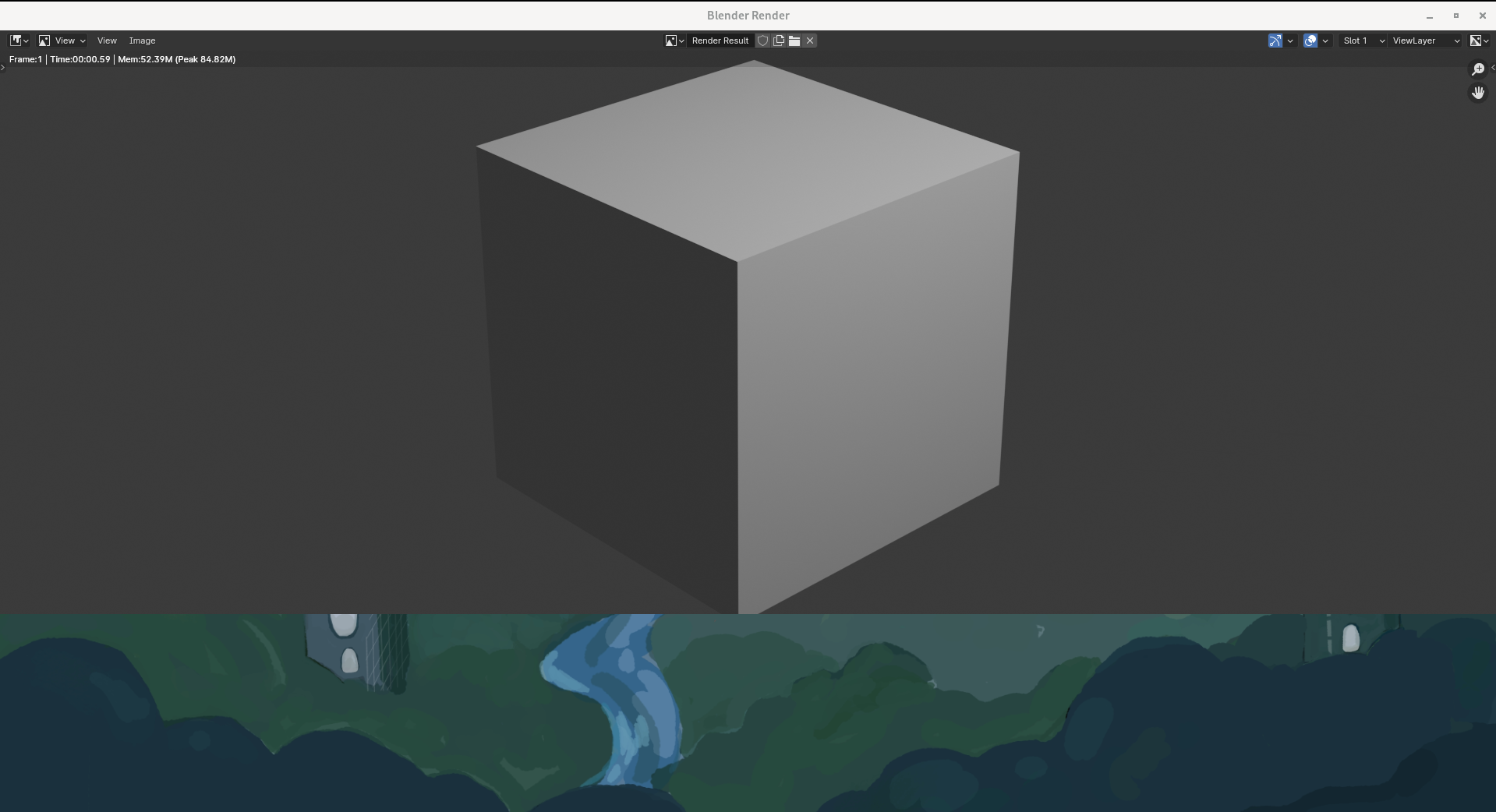Click the rendered cube image
This screenshot has width=1496, height=812.
coord(748,335)
